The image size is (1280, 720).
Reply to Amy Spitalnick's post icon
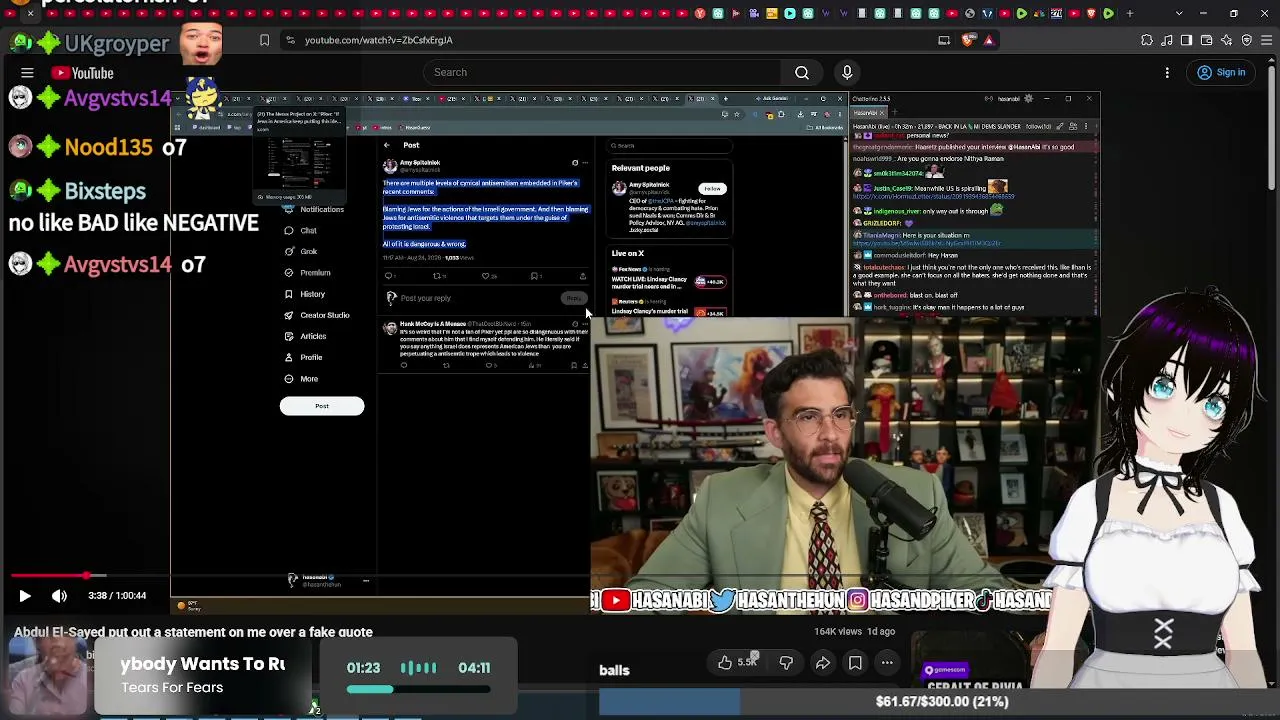tap(389, 276)
